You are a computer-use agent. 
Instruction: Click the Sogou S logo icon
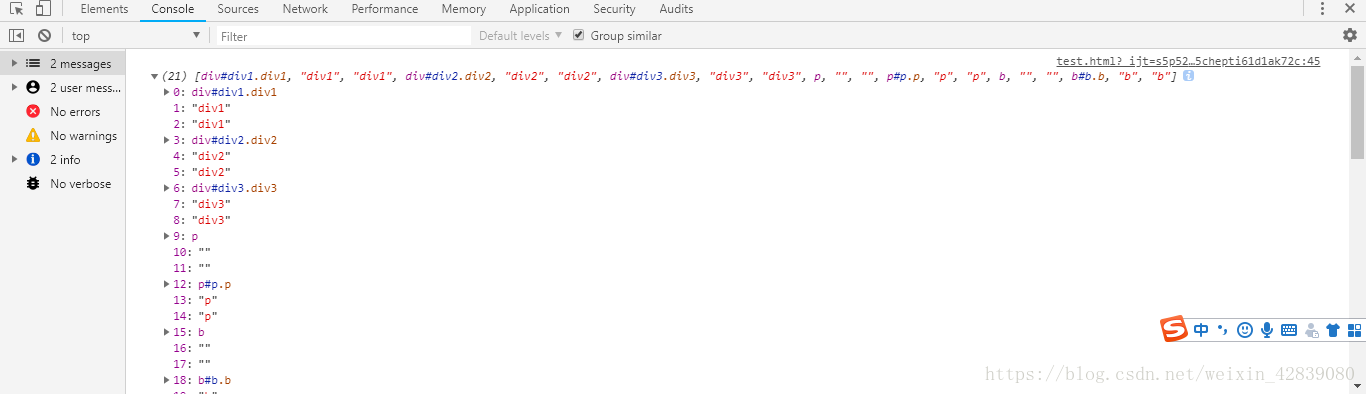pos(1174,329)
